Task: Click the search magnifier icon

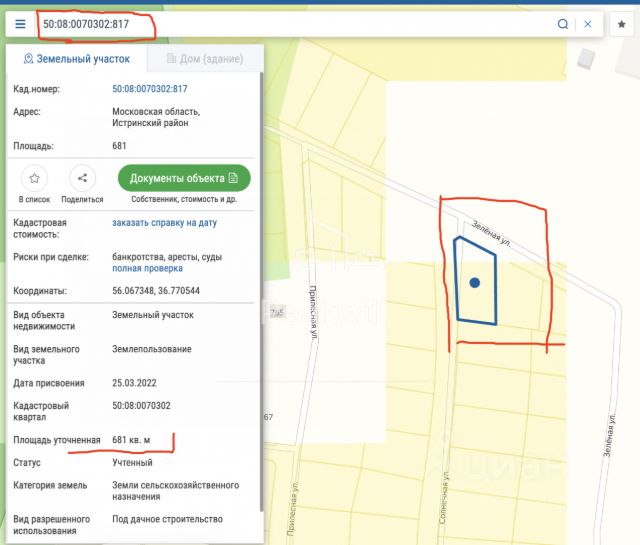Action: (563, 24)
